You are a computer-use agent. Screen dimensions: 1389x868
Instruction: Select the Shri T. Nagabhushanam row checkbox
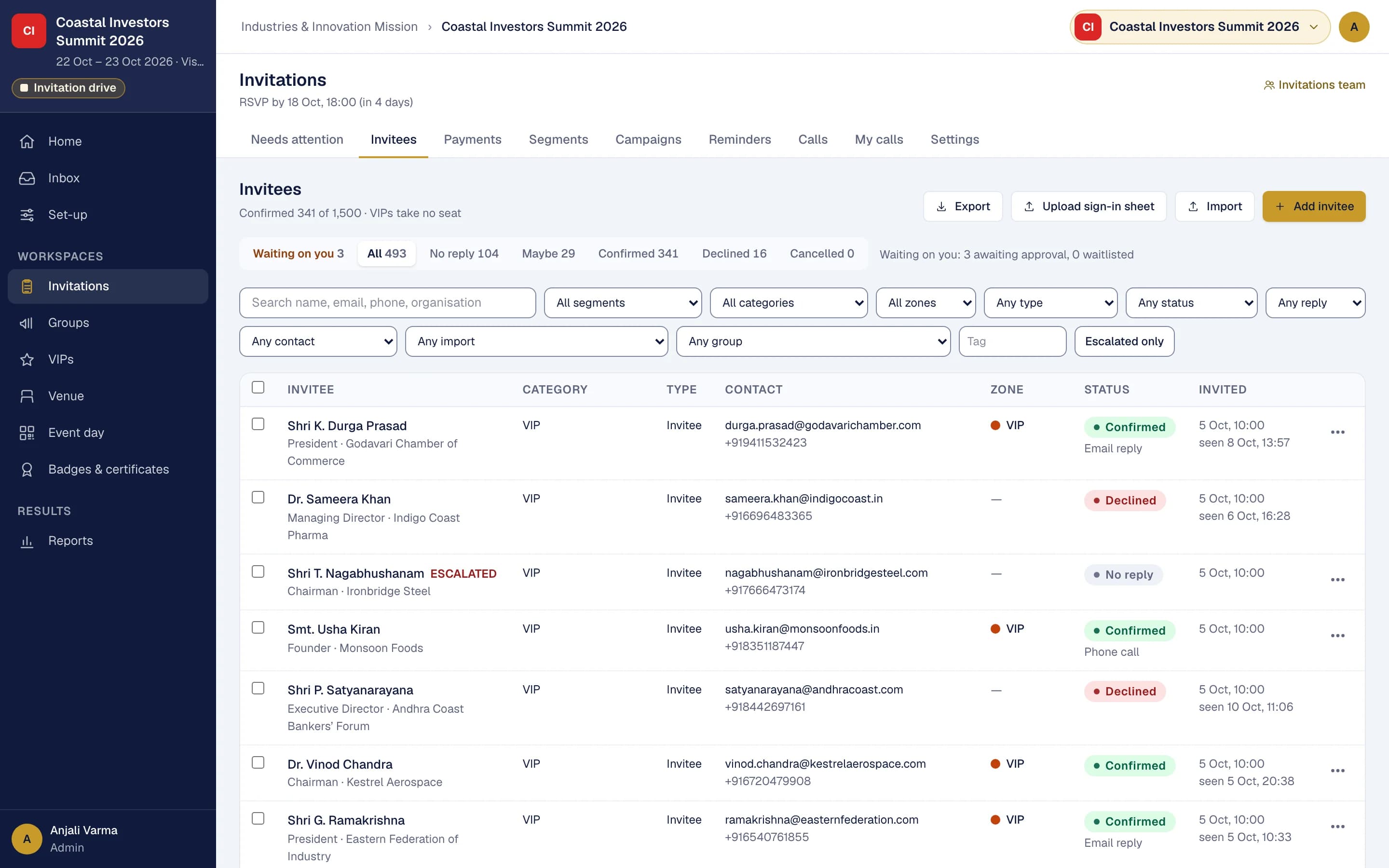point(259,571)
